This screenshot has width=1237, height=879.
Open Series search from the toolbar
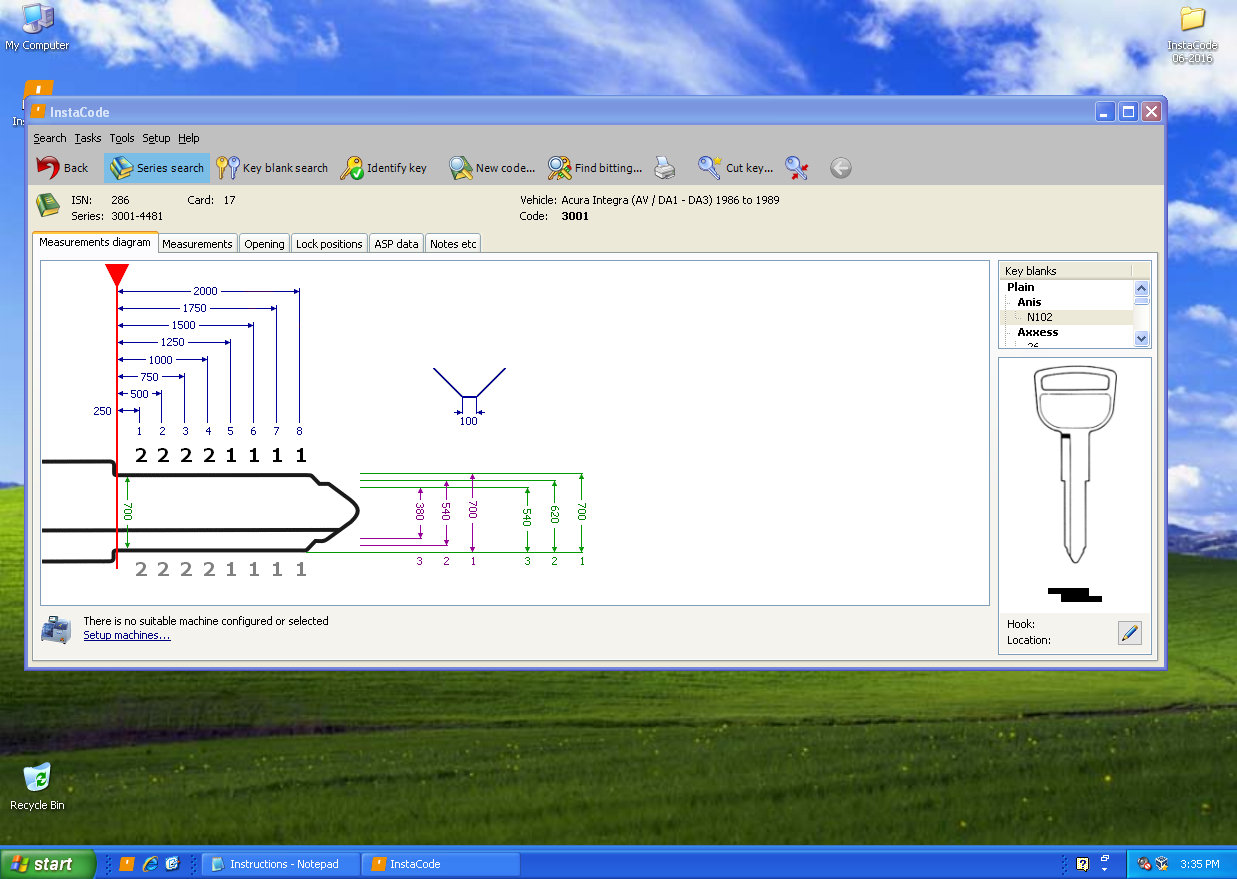(156, 168)
